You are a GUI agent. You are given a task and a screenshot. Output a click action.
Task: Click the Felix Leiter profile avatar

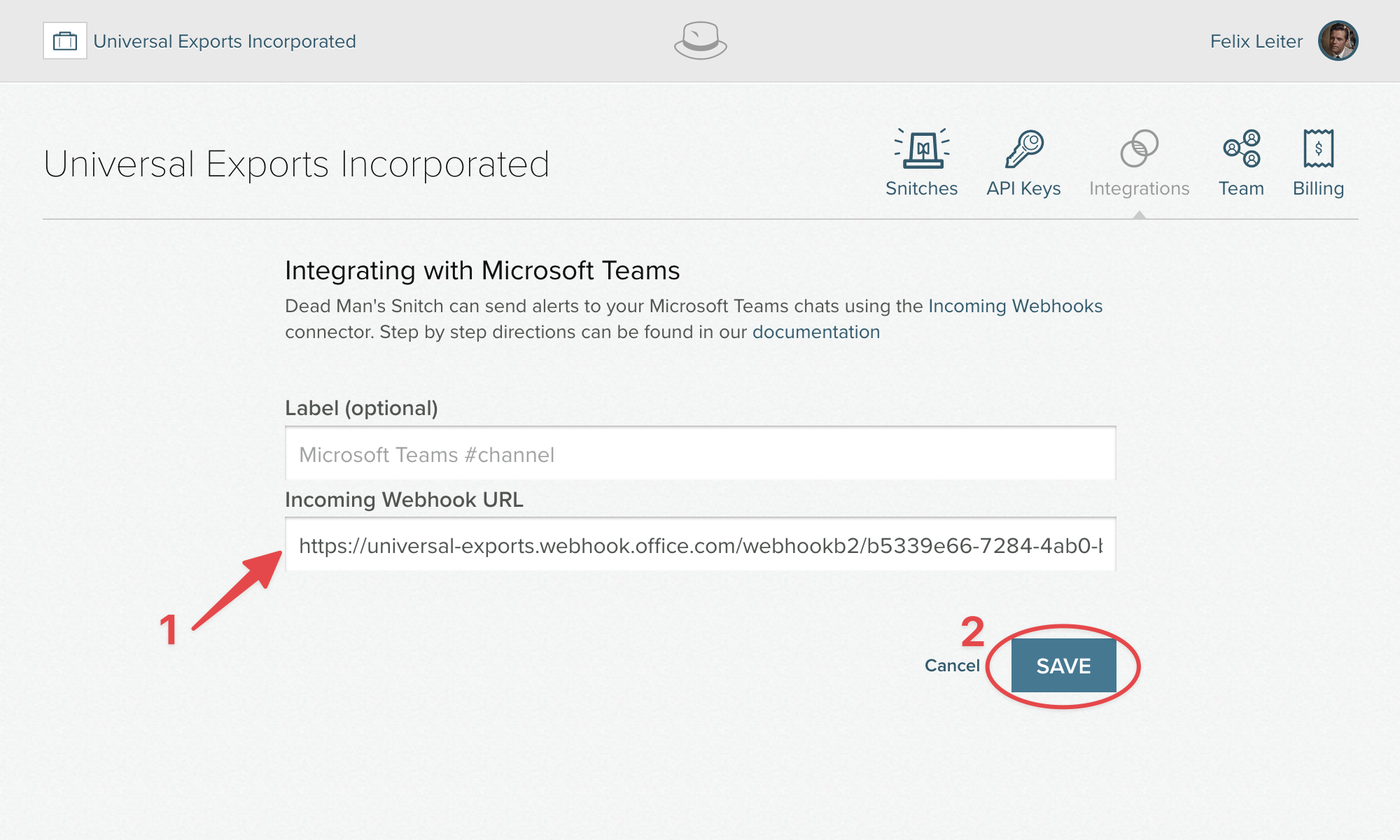(1340, 41)
